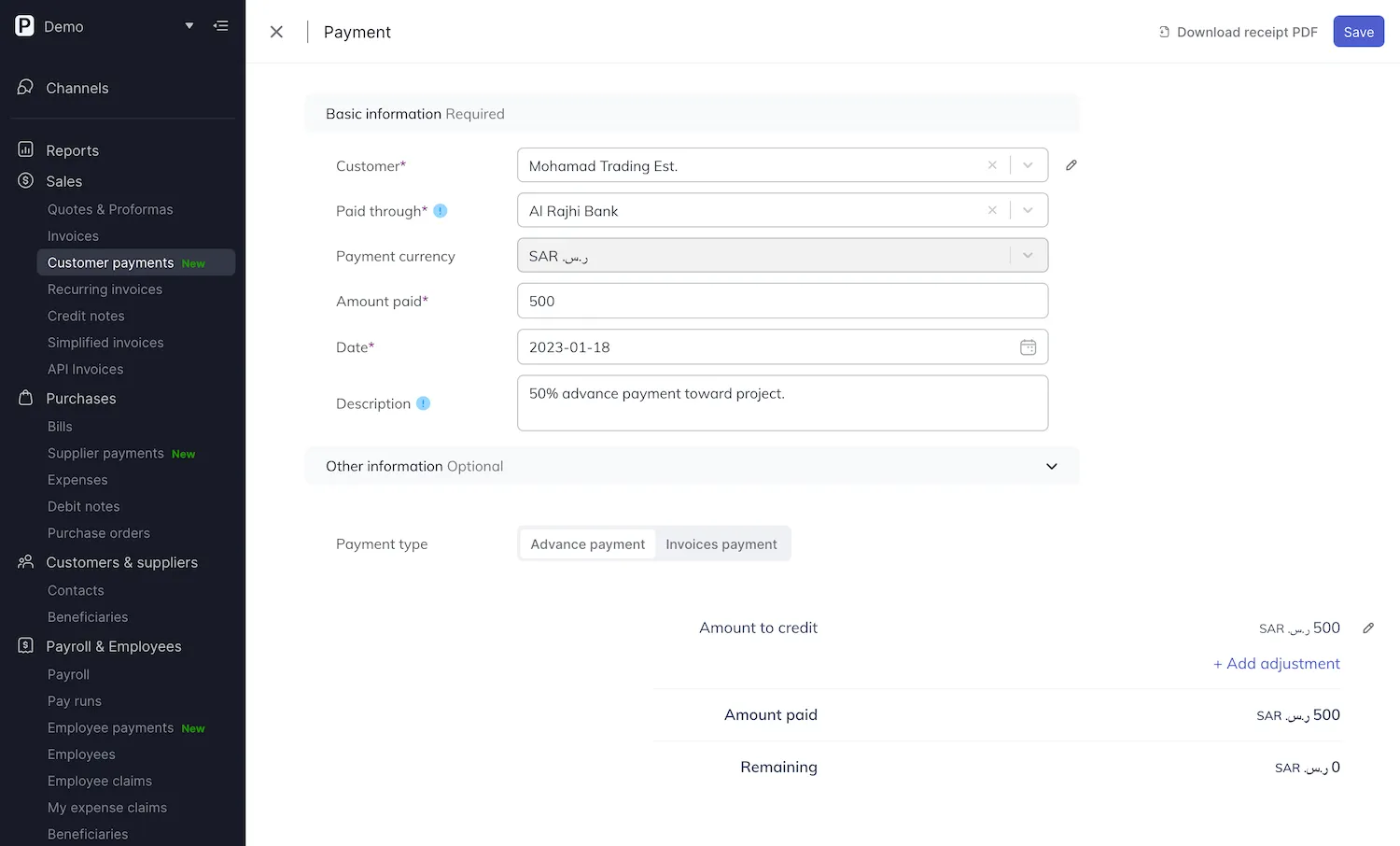The width and height of the screenshot is (1400, 846).
Task: Clear the Al Rajhi Bank selection
Action: [992, 210]
